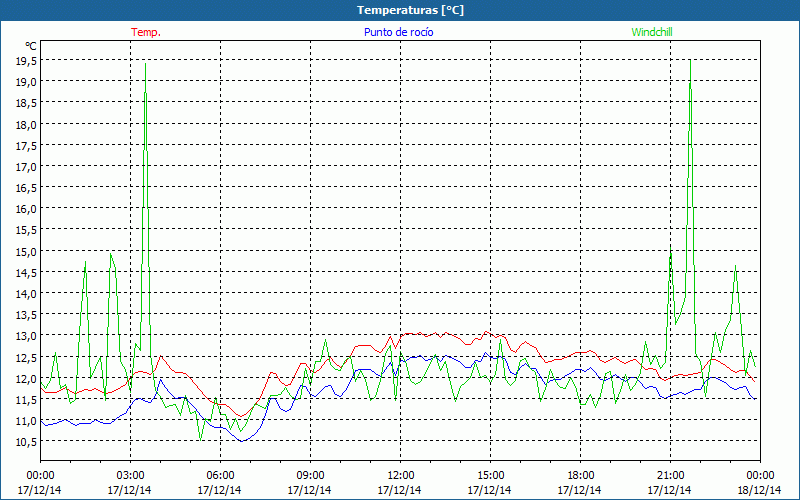Click the '15:00' time axis label
The width and height of the screenshot is (800, 500).
pos(490,476)
